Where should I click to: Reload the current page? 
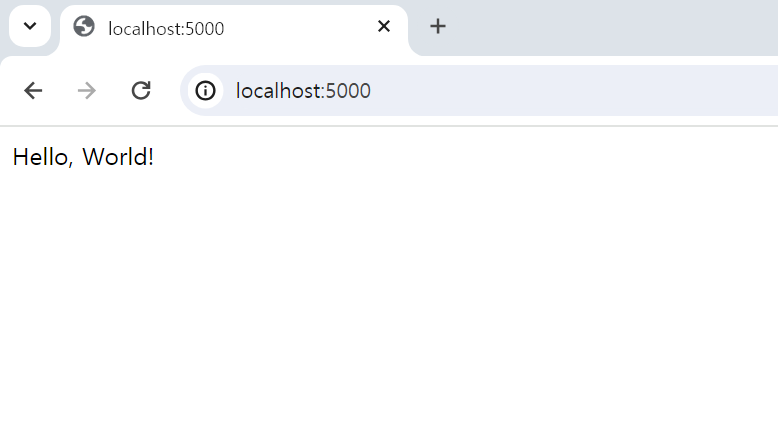141,91
